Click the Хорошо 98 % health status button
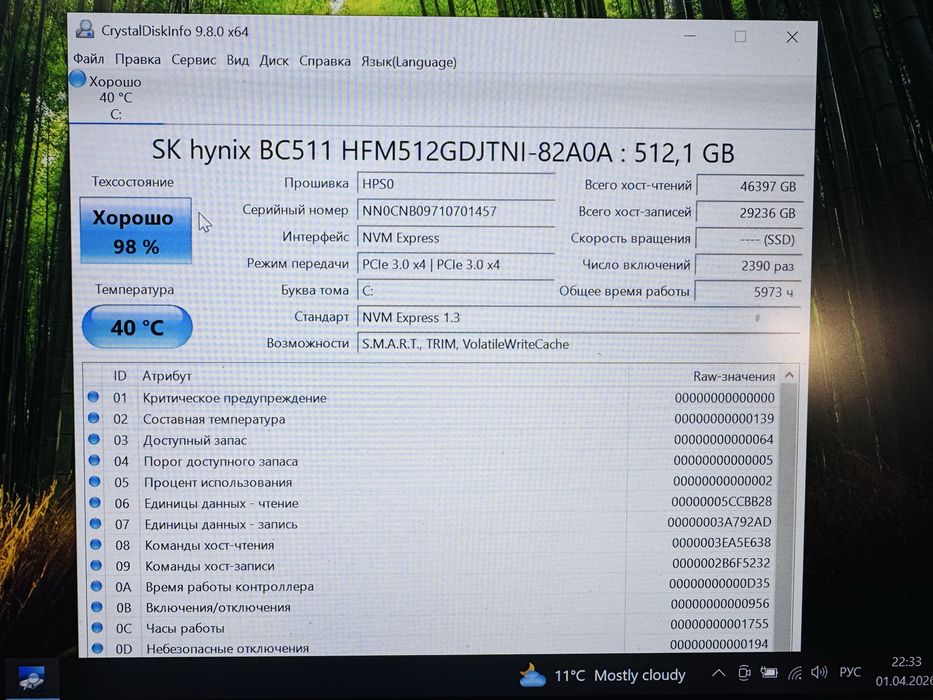The height and width of the screenshot is (700, 933). [136, 231]
